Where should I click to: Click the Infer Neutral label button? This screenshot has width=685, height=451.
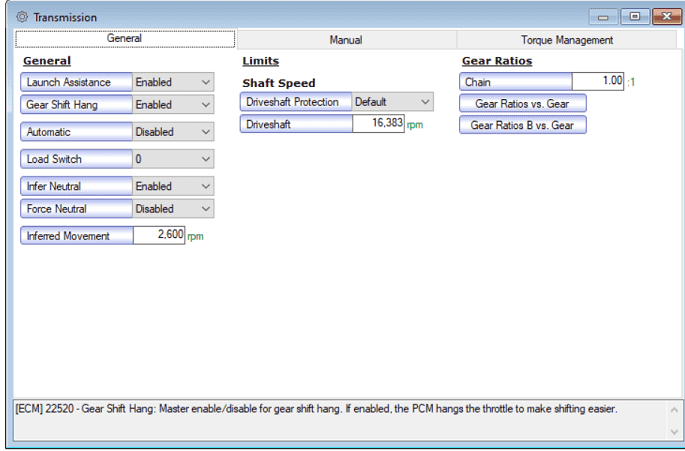click(x=76, y=186)
